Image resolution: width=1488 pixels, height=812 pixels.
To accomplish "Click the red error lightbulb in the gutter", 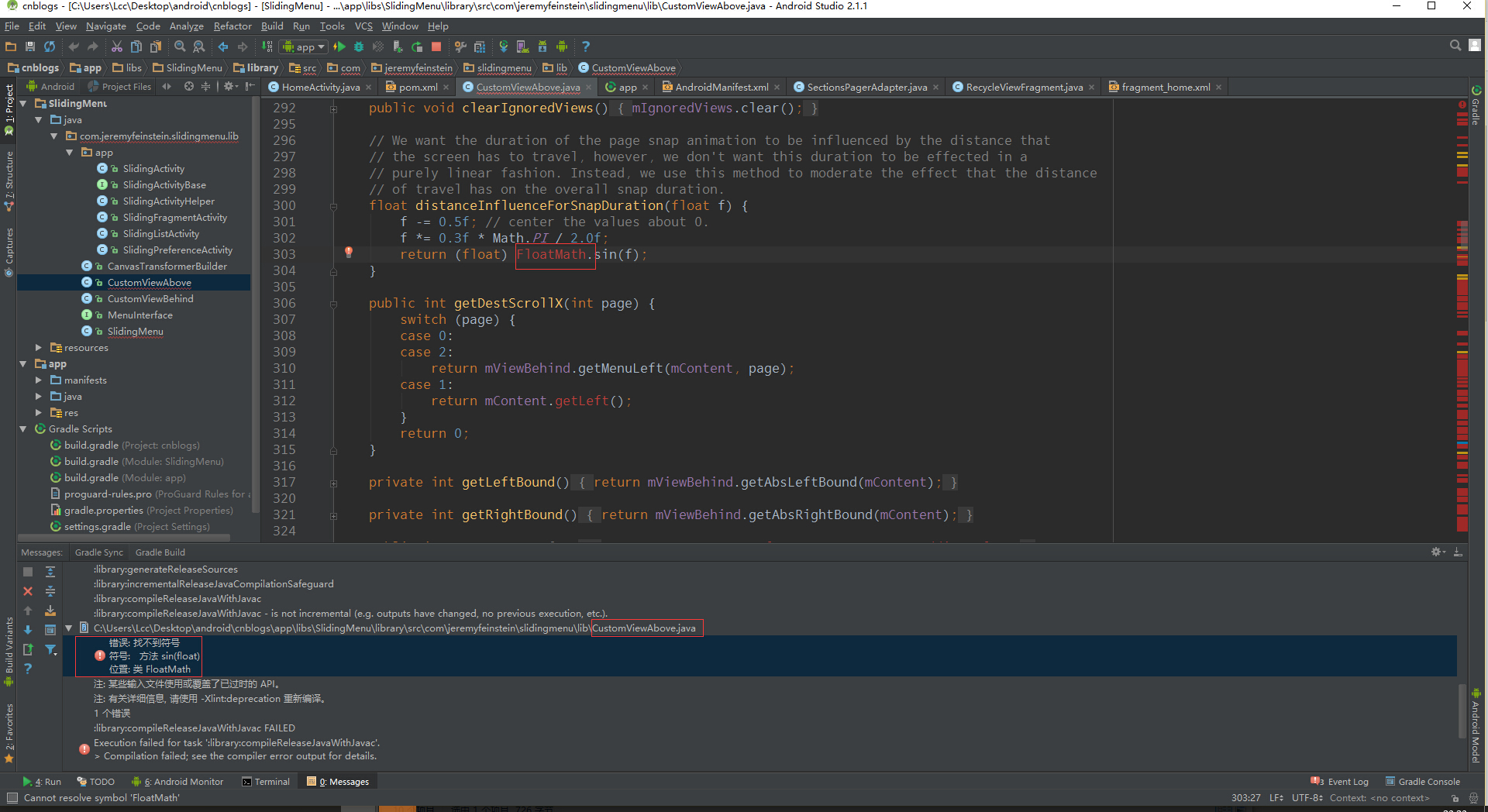I will pyautogui.click(x=349, y=252).
